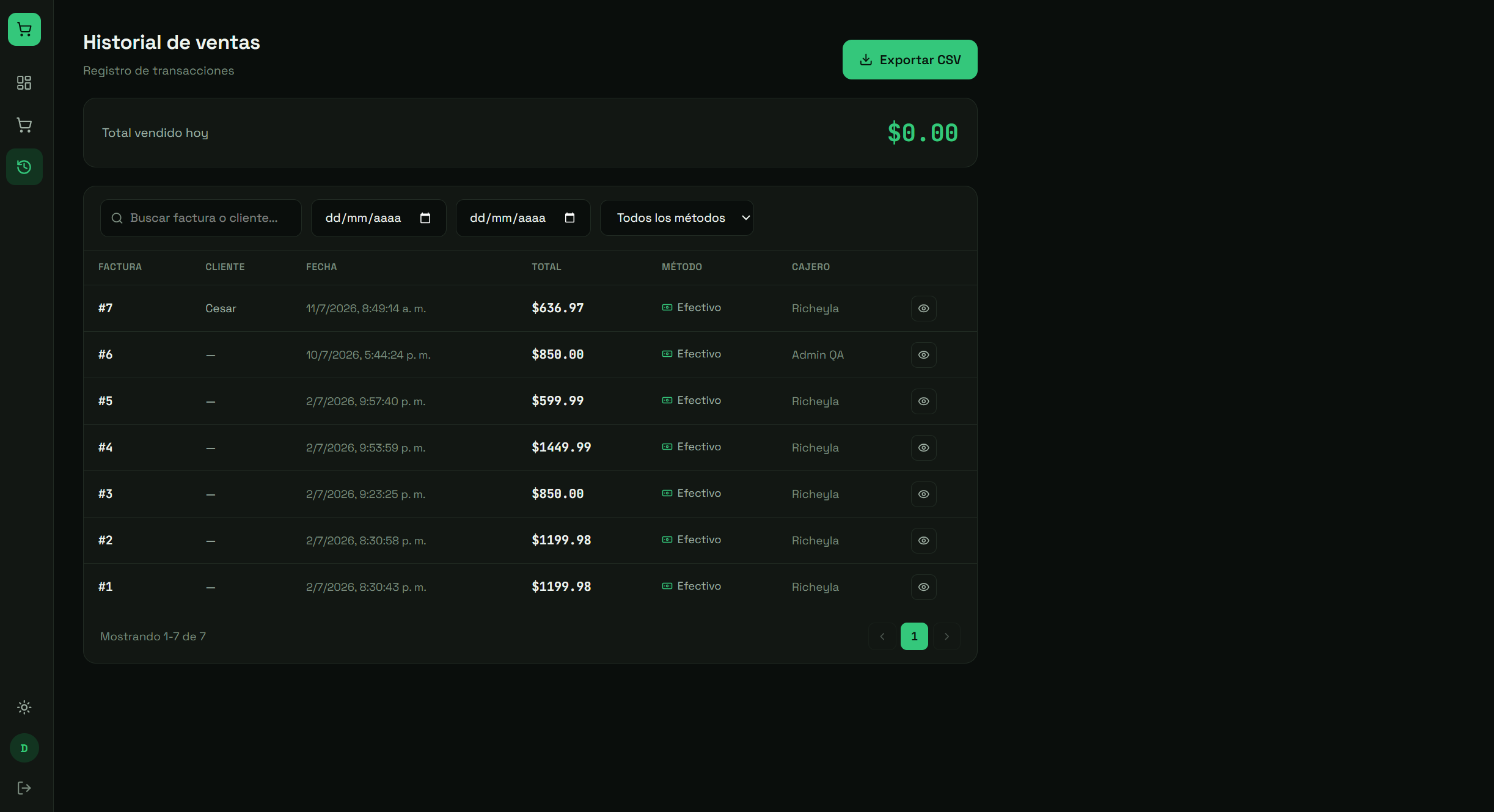Click cashier Admin QA
The image size is (1494, 812).
pos(818,355)
